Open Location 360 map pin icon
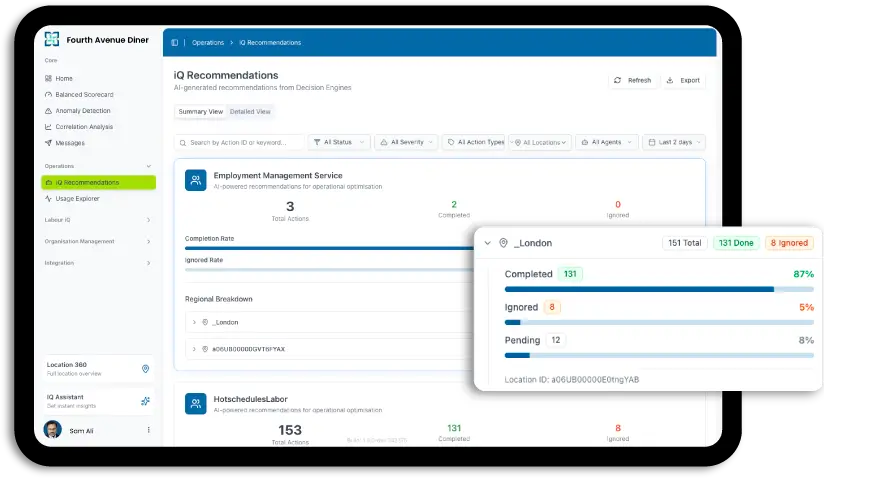The width and height of the screenshot is (890, 482). pyautogui.click(x=145, y=369)
